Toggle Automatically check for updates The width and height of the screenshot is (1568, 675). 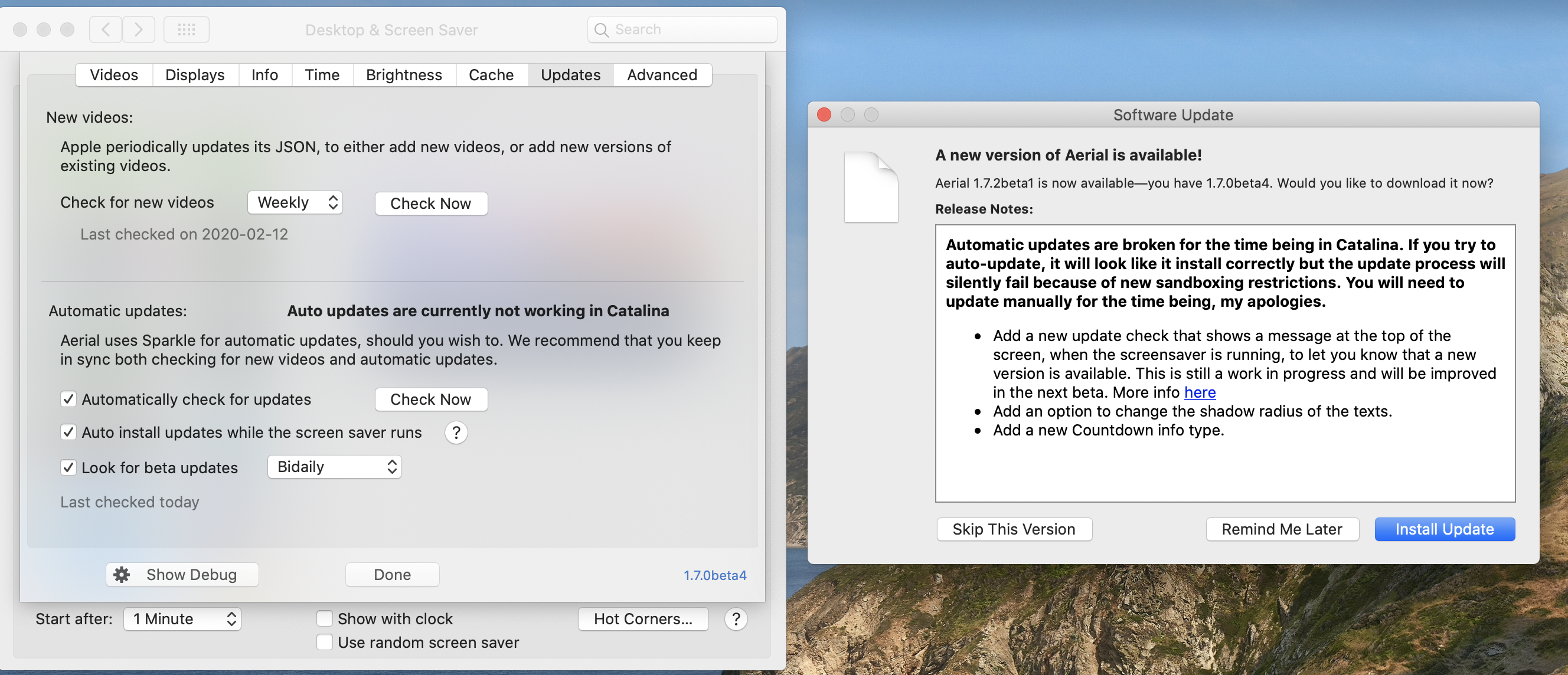pos(68,399)
